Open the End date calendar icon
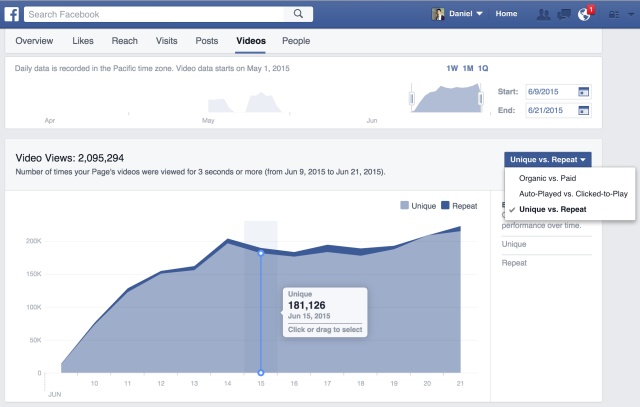This screenshot has width=640, height=407. tap(584, 111)
